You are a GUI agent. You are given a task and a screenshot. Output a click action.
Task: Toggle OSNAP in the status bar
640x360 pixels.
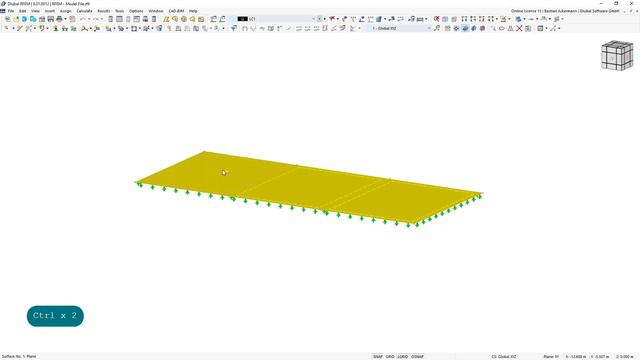[x=417, y=357]
